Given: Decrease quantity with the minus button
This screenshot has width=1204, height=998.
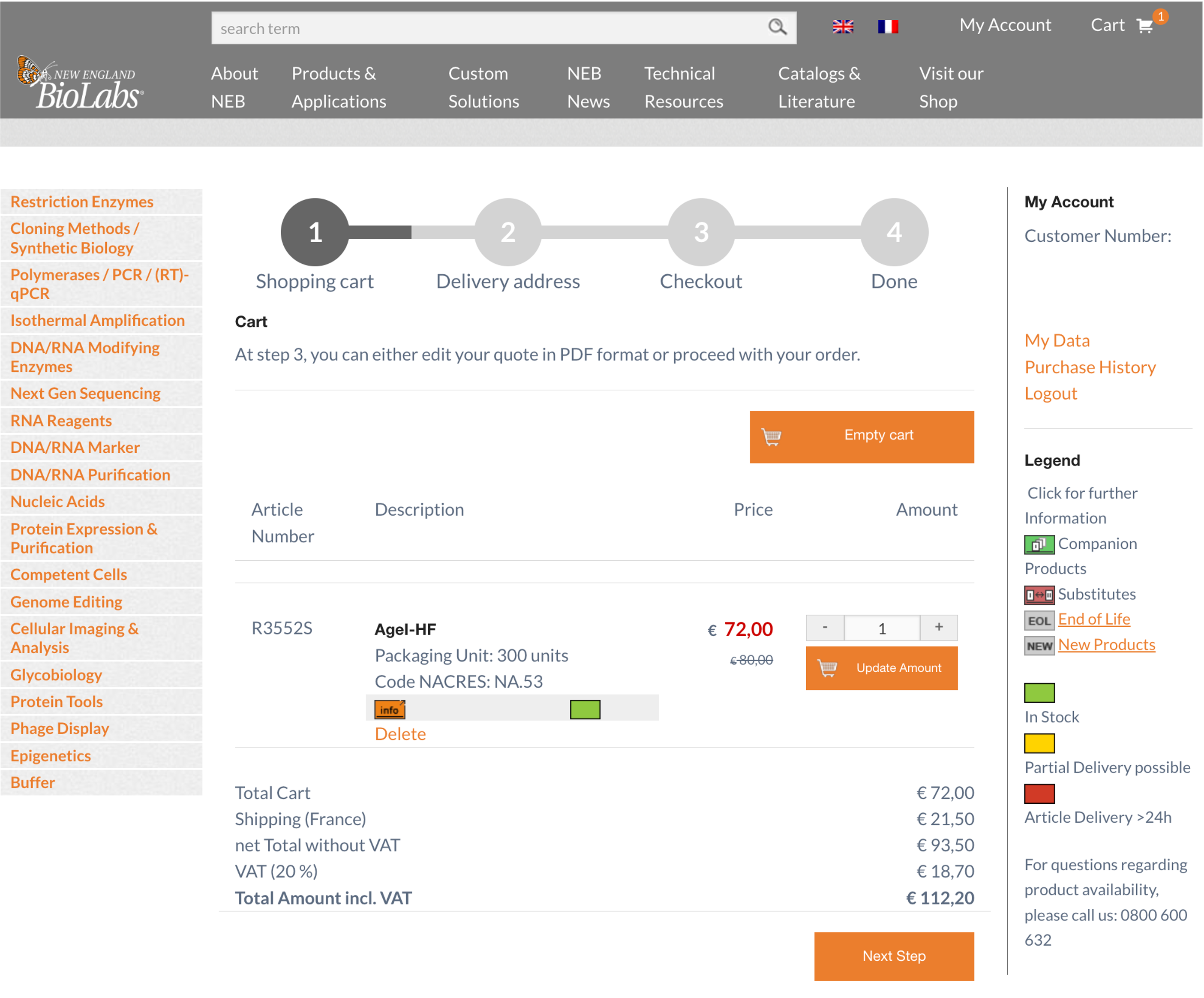Looking at the screenshot, I should (x=825, y=628).
